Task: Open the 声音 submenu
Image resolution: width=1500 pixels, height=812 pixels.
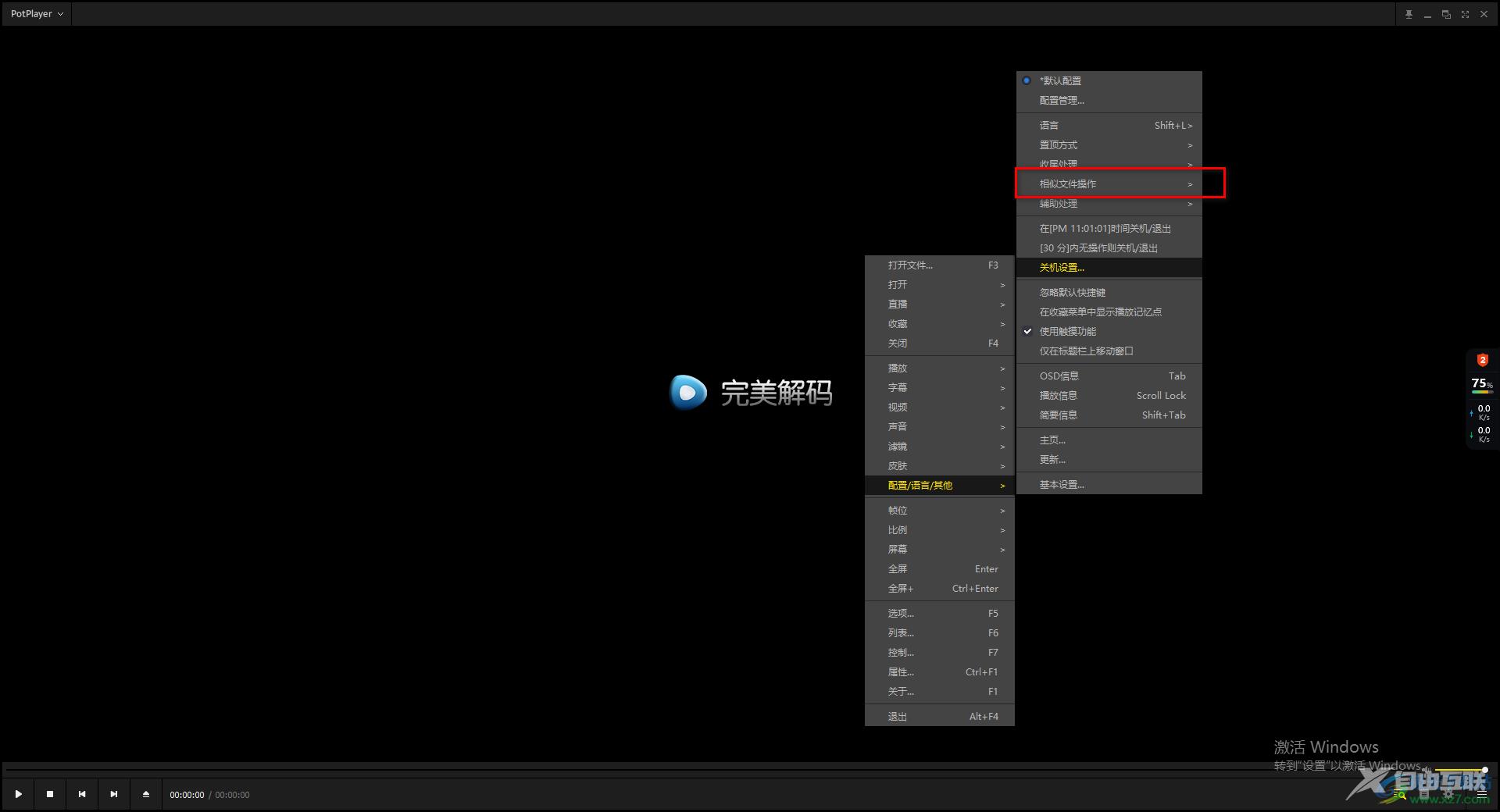Action: pyautogui.click(x=939, y=426)
